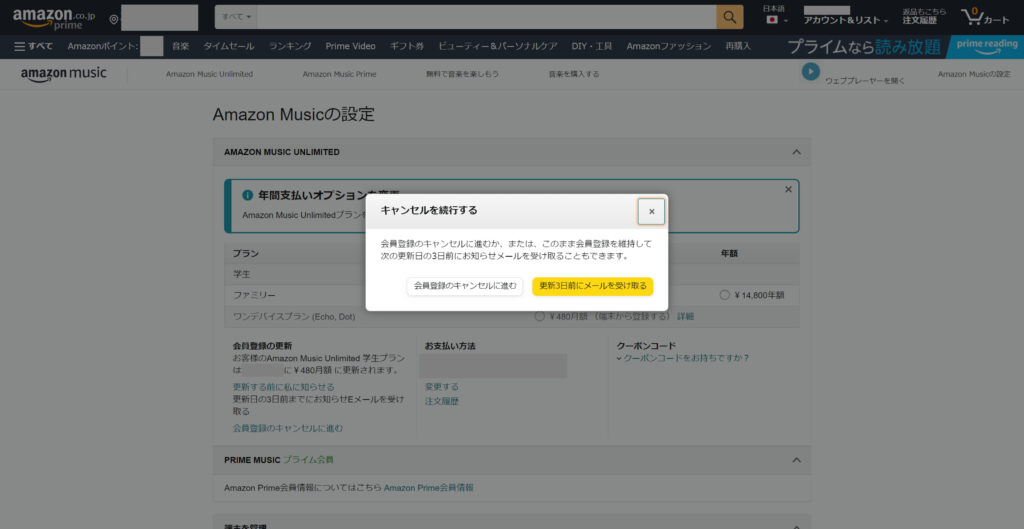Open the hamburger すべて menu
Viewport: 1024px width, 529px height.
pyautogui.click(x=33, y=46)
